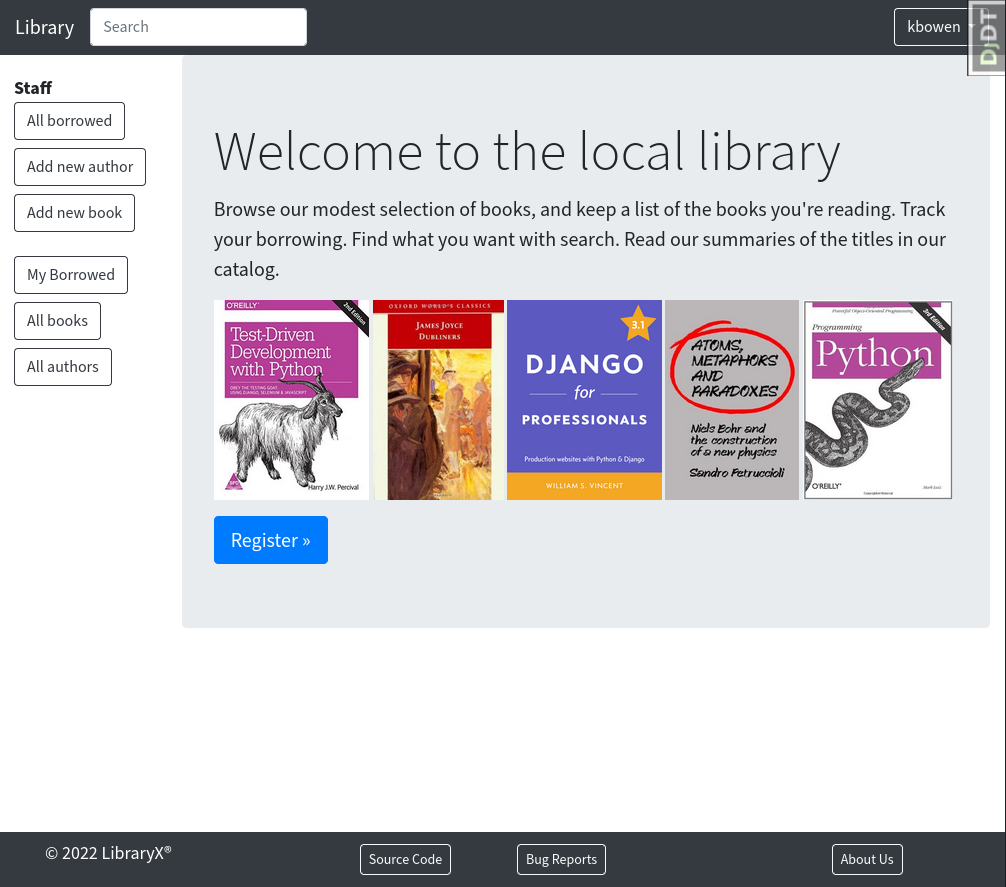The width and height of the screenshot is (1006, 887).
Task: Open the Django Debug Toolbar handle
Action: pos(987,38)
